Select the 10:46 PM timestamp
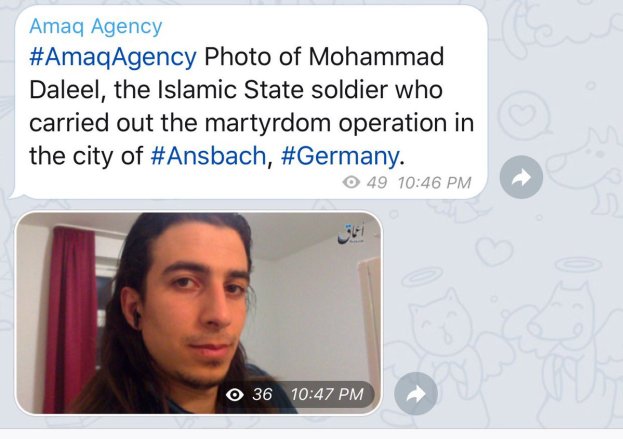 434,183
